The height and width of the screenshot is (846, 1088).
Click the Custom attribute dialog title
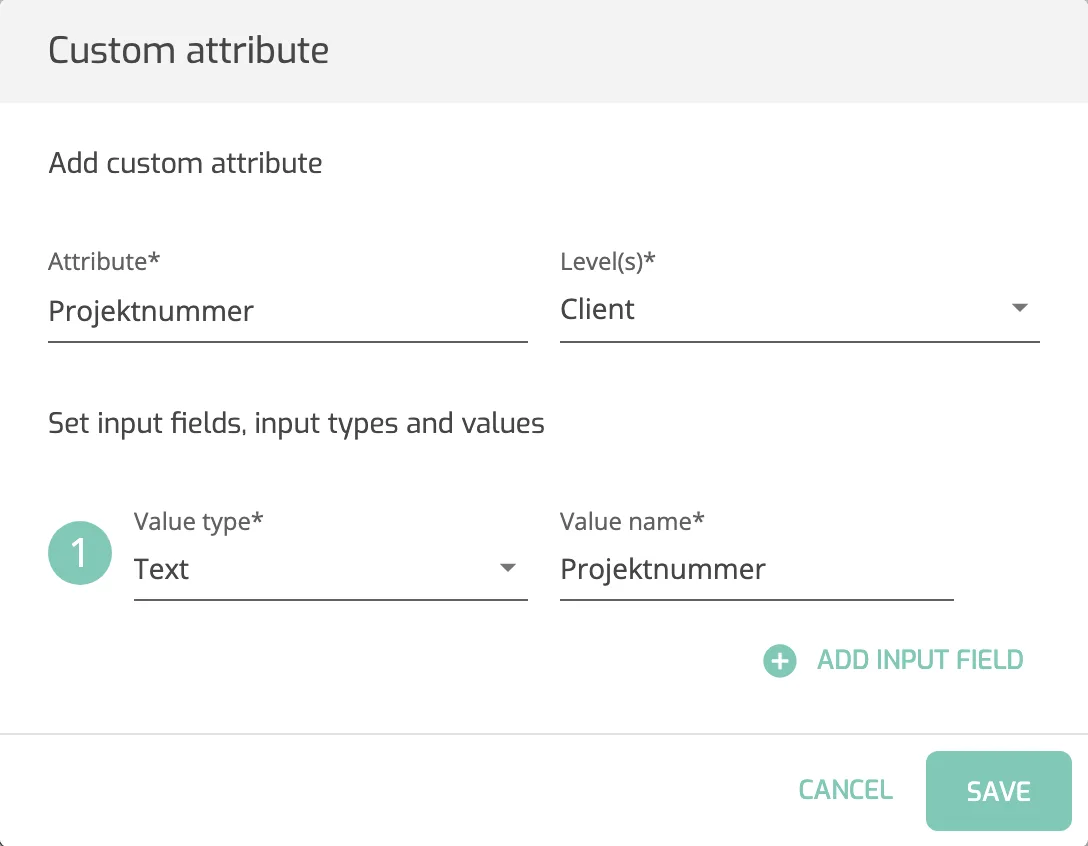pos(189,51)
